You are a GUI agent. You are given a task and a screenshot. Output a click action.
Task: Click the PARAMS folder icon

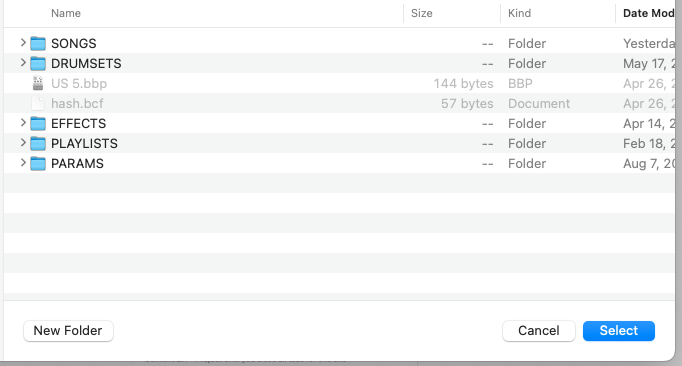(38, 163)
